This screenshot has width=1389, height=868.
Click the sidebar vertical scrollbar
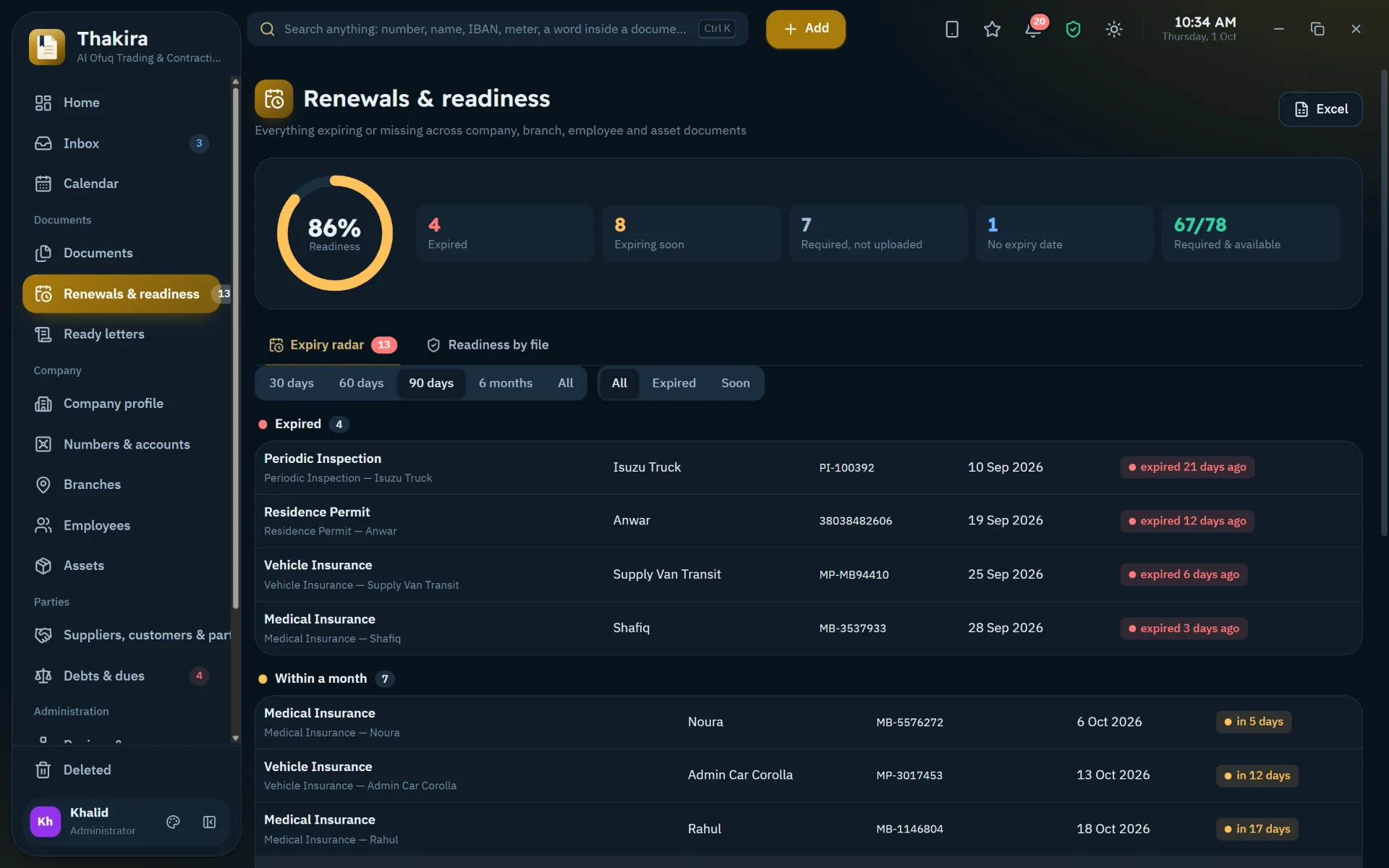(235, 347)
